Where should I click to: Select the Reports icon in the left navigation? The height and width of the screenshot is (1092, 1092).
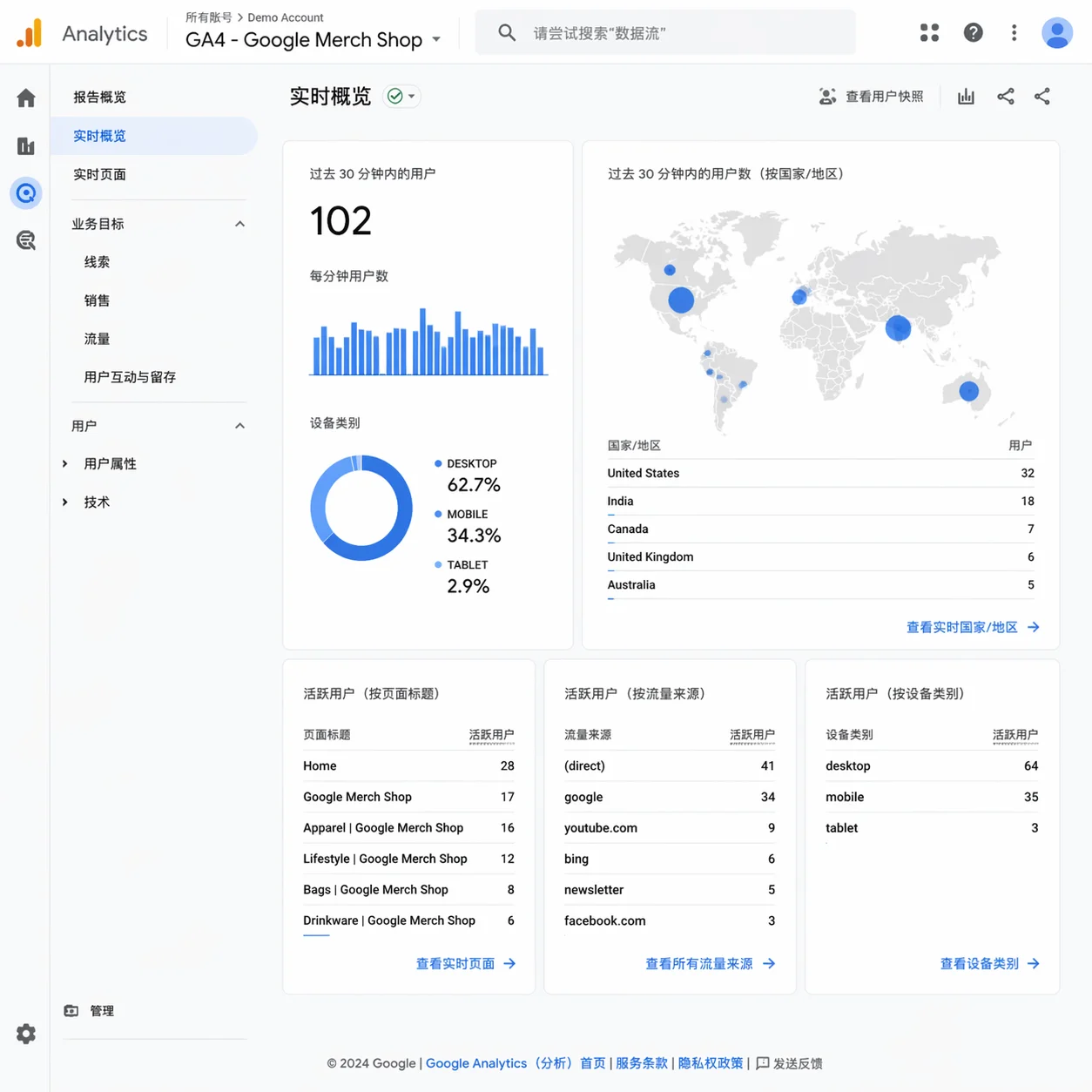(25, 145)
